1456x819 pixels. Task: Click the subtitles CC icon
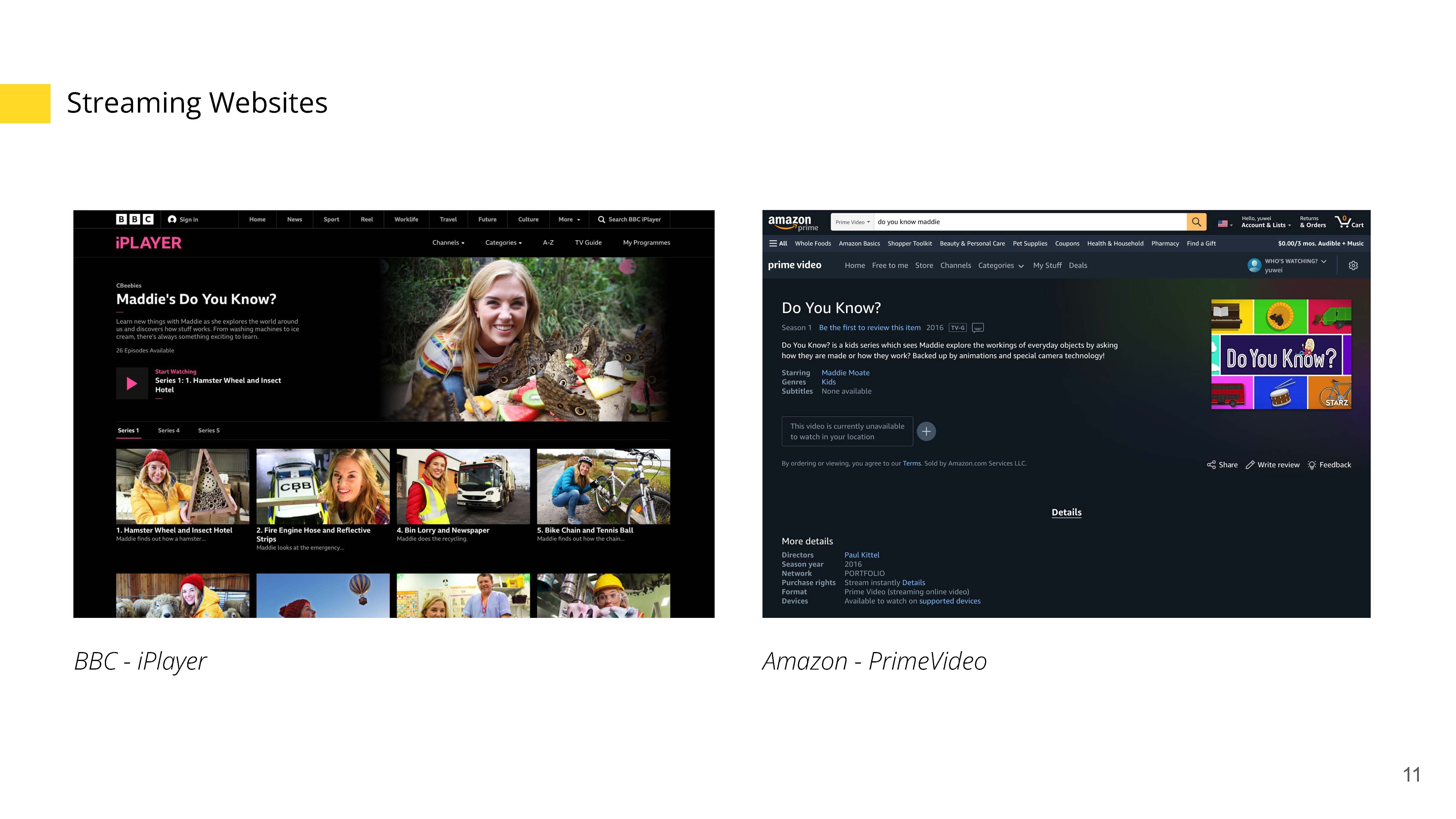[978, 328]
